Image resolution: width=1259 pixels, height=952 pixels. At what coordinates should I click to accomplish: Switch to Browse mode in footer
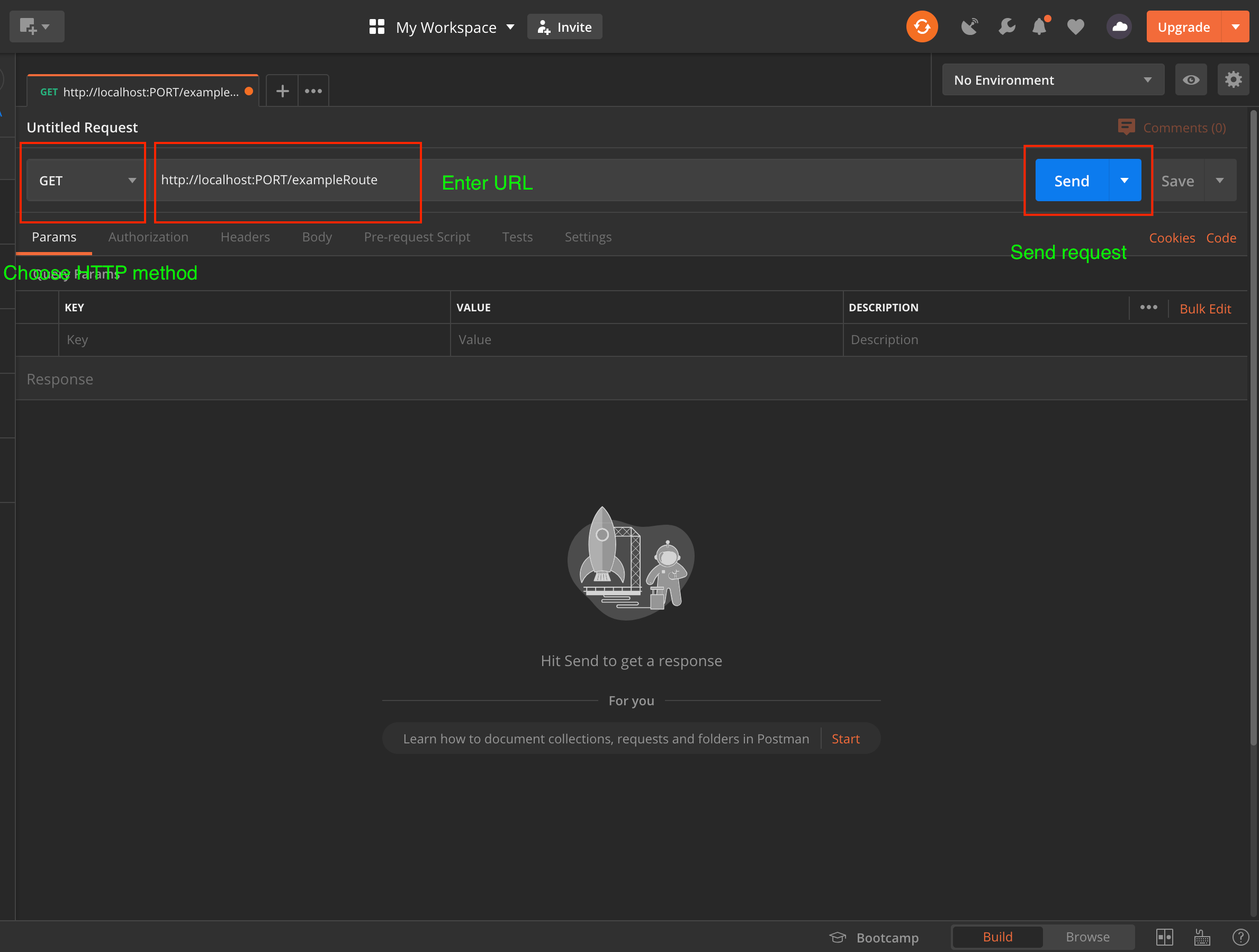click(x=1087, y=937)
